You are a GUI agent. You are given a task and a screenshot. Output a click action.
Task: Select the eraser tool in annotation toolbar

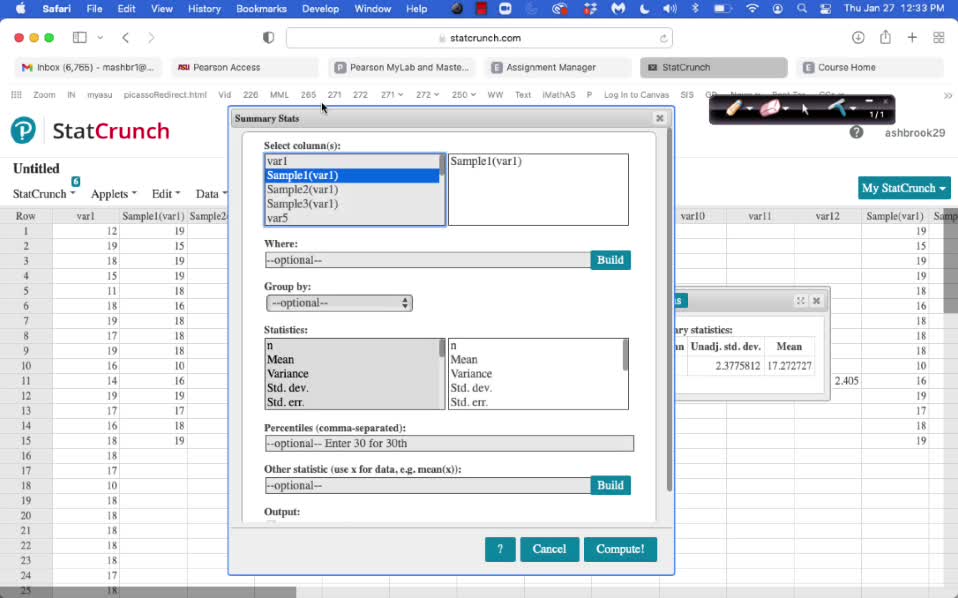[x=770, y=109]
